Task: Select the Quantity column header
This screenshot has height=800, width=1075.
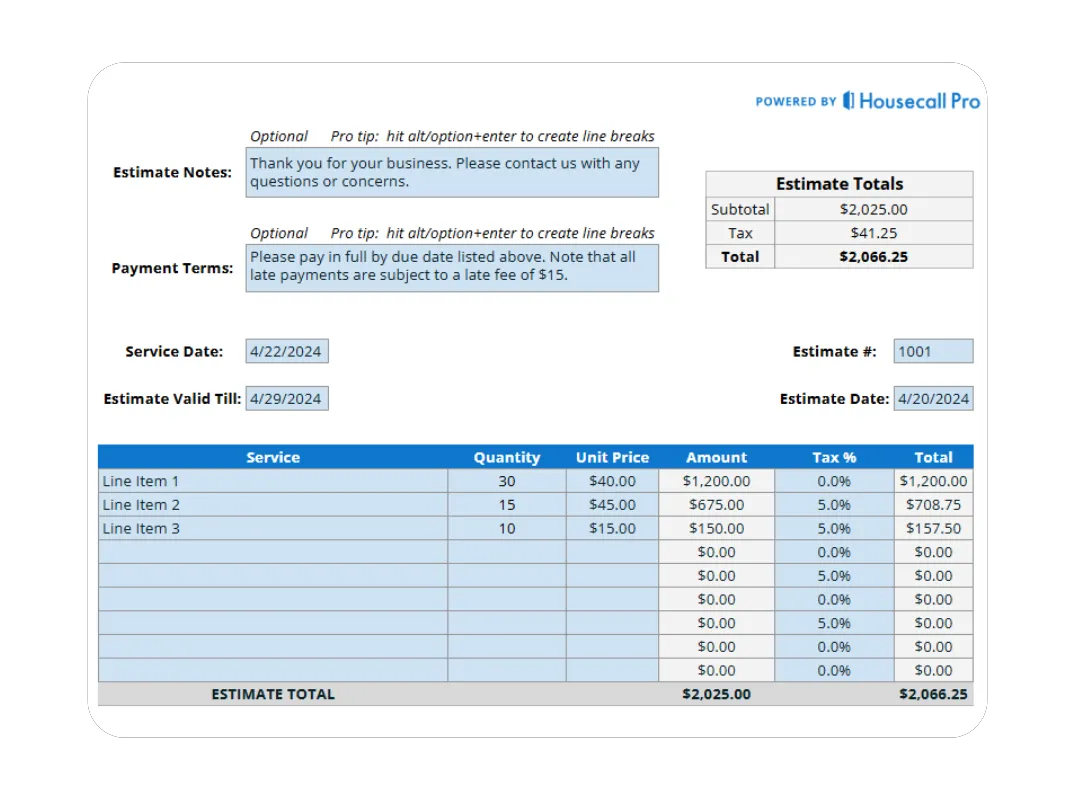Action: [507, 457]
